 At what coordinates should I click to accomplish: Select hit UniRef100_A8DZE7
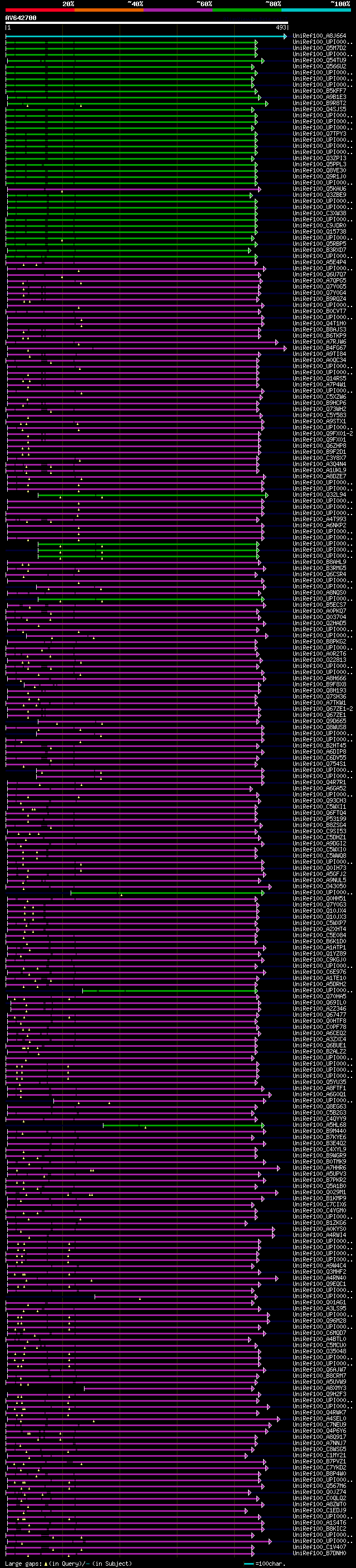point(319,477)
